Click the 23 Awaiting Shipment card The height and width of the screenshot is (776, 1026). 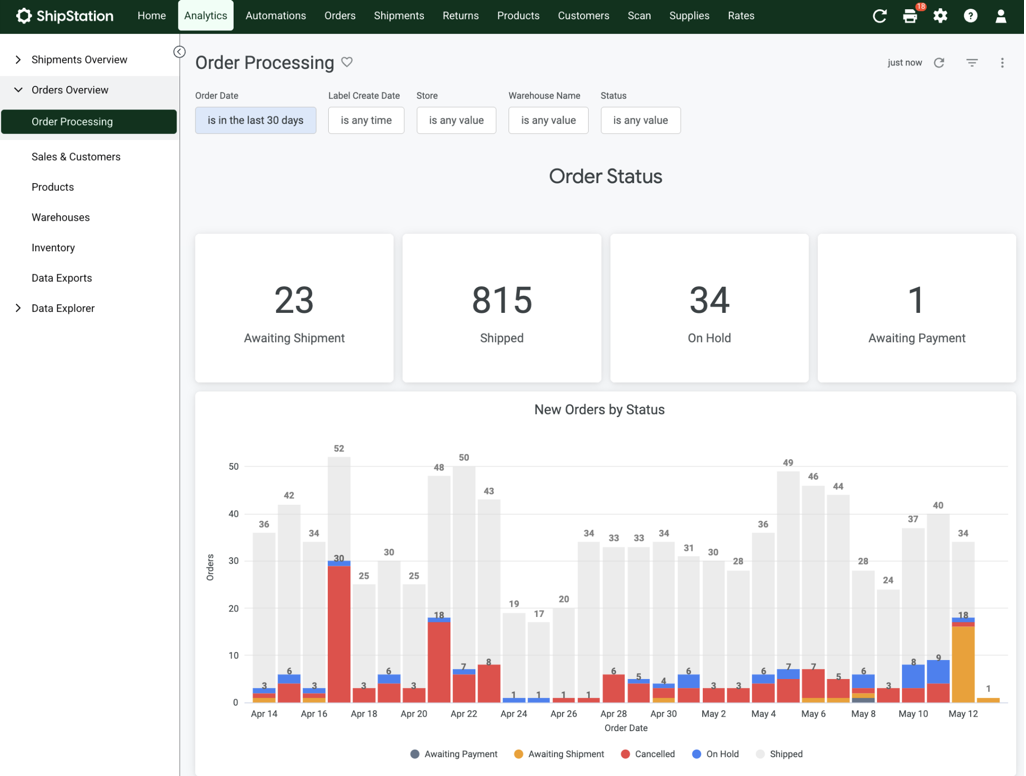(294, 308)
